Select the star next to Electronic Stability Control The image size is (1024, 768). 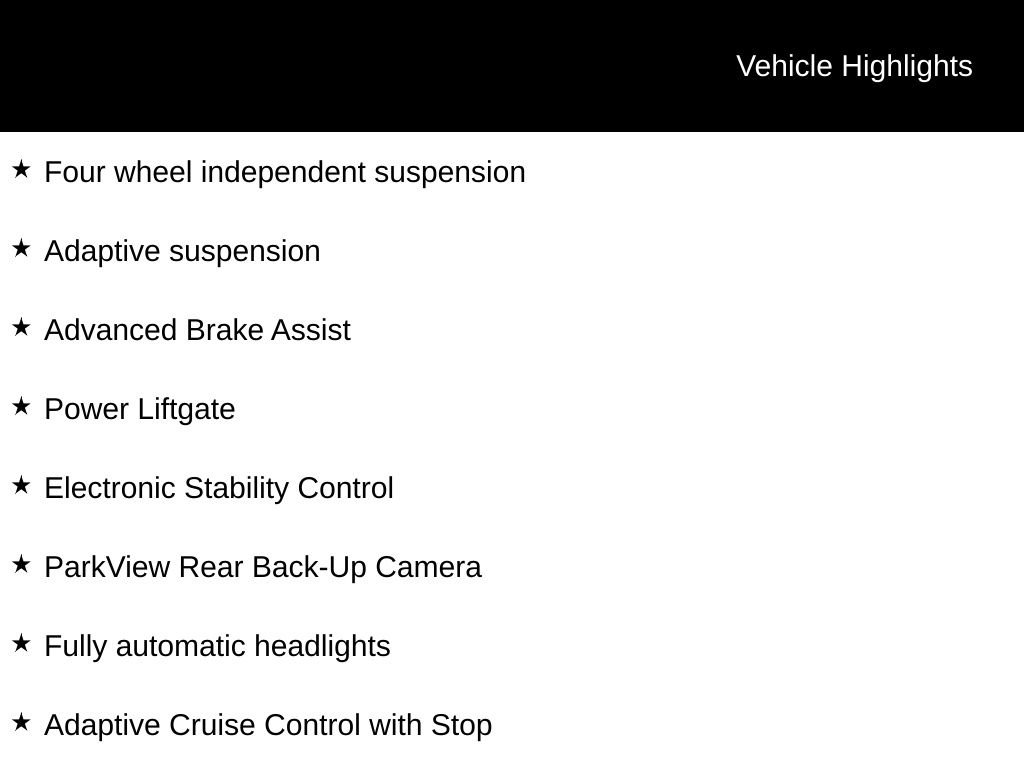point(21,485)
